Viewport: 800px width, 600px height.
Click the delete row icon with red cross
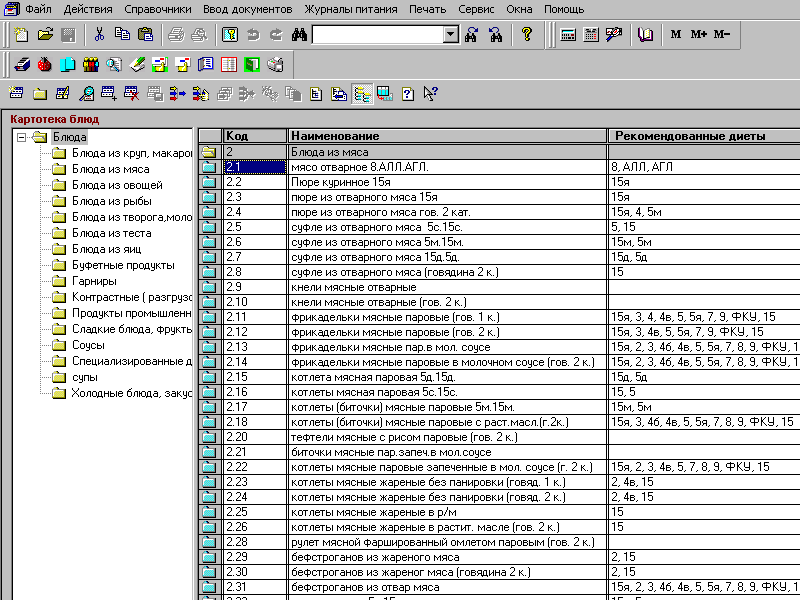tap(130, 94)
